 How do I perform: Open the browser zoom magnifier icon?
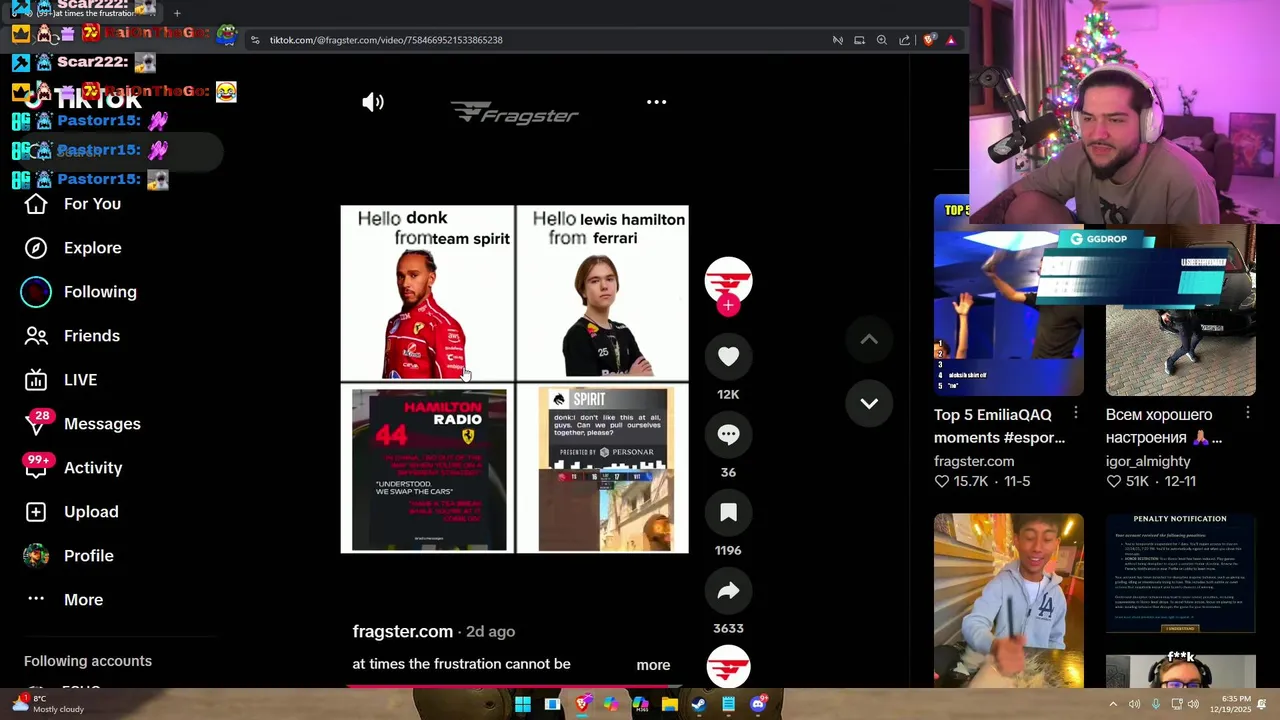point(882,40)
